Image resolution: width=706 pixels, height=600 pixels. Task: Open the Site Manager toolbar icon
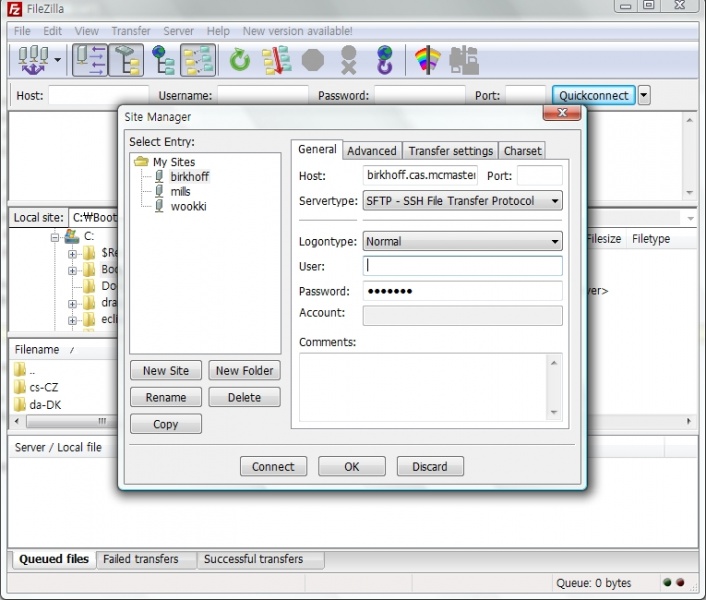click(x=34, y=61)
